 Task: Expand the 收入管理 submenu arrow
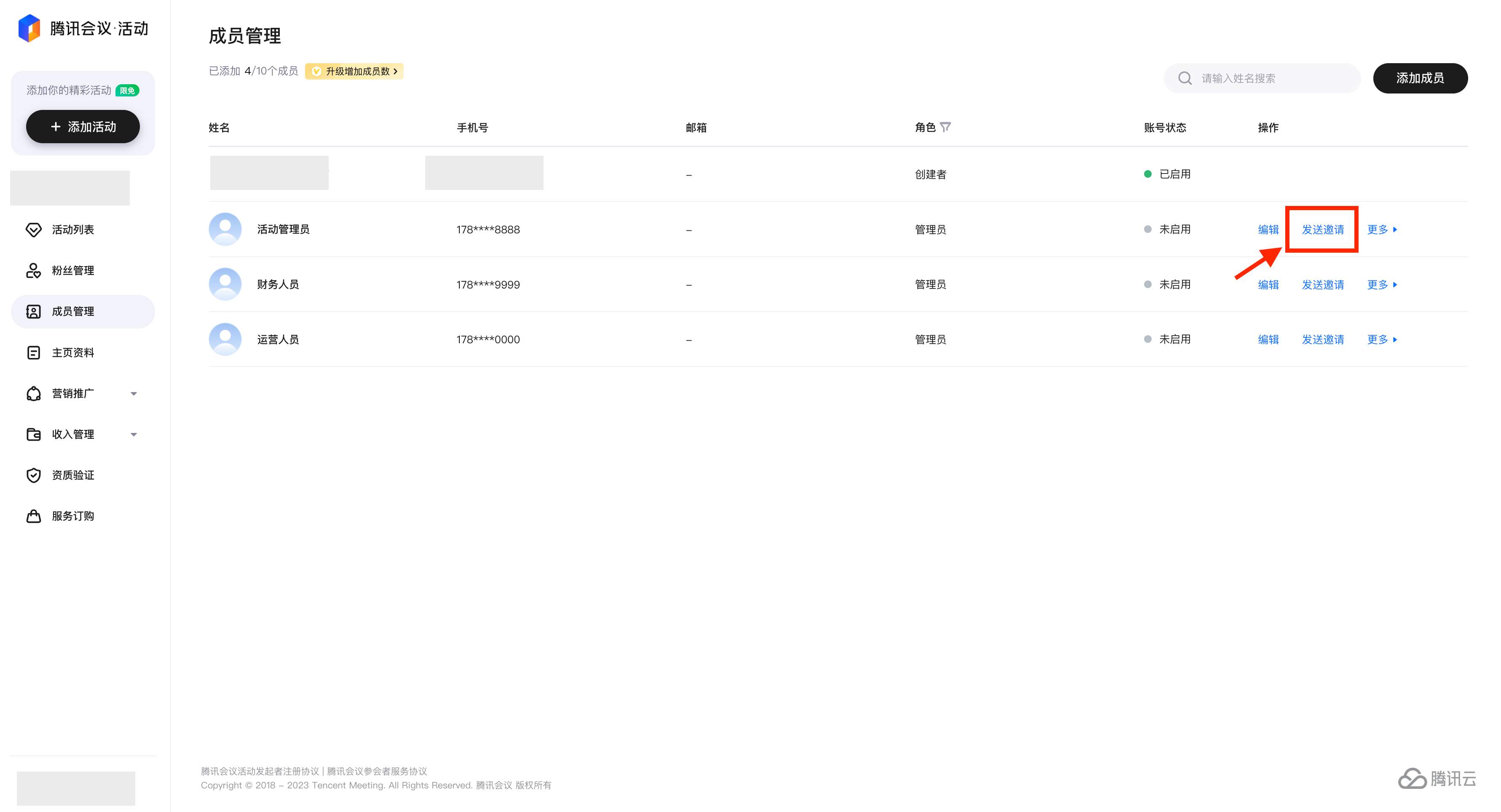(x=134, y=435)
